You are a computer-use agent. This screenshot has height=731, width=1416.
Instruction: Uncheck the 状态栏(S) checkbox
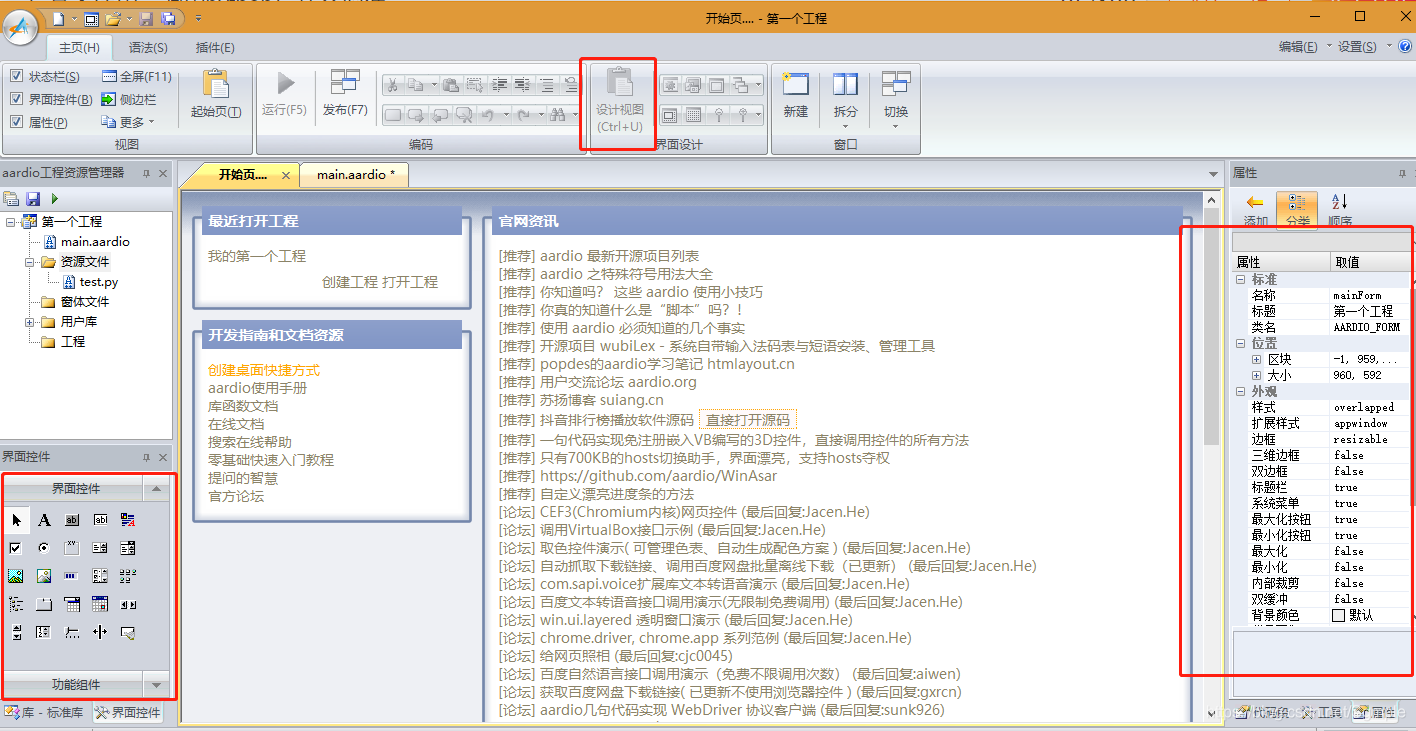point(16,77)
